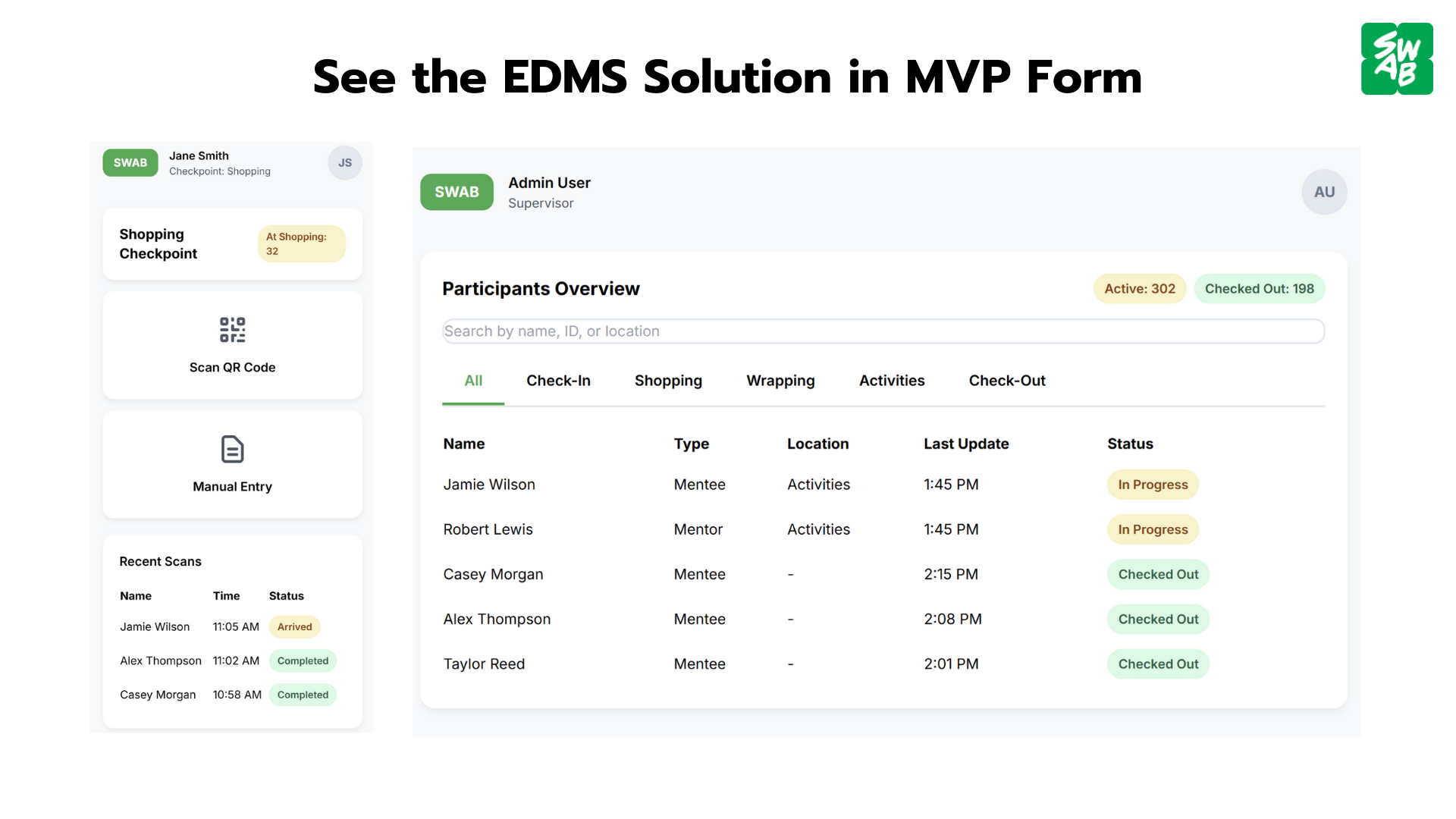The width and height of the screenshot is (1456, 819).
Task: Click the SWAB badge beside Admin User
Action: click(x=457, y=192)
